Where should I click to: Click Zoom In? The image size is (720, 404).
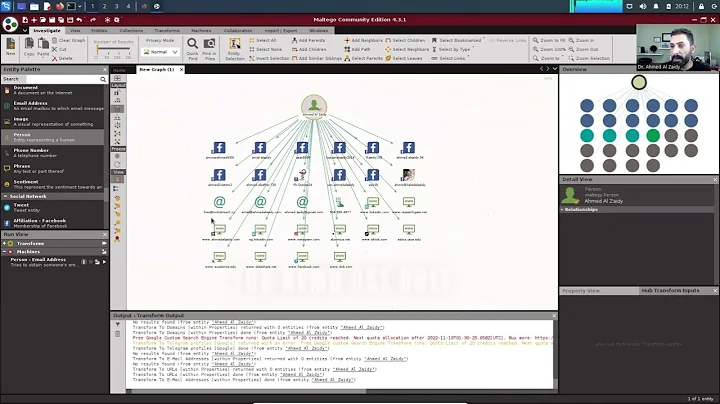point(581,40)
